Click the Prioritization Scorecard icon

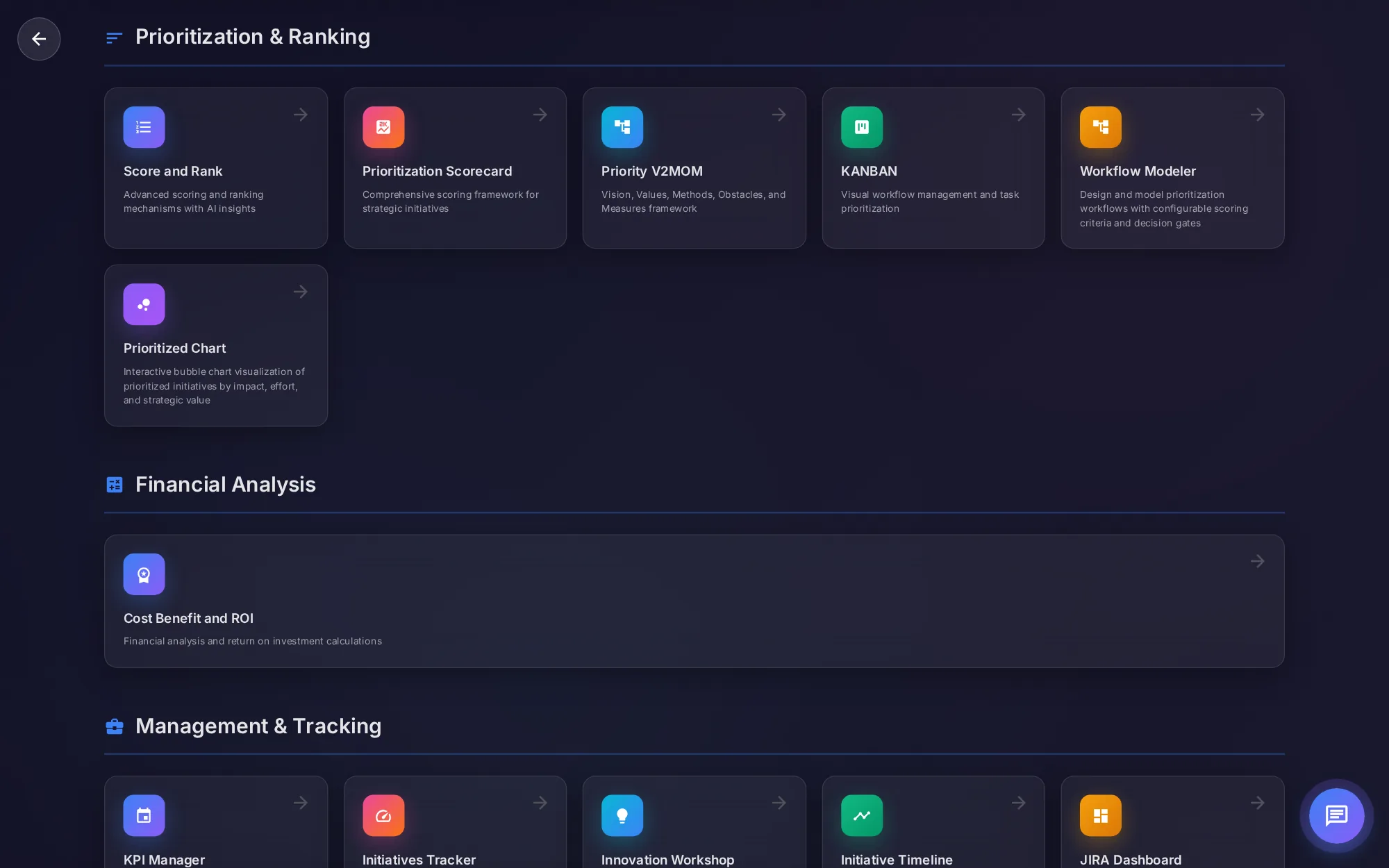[x=383, y=127]
